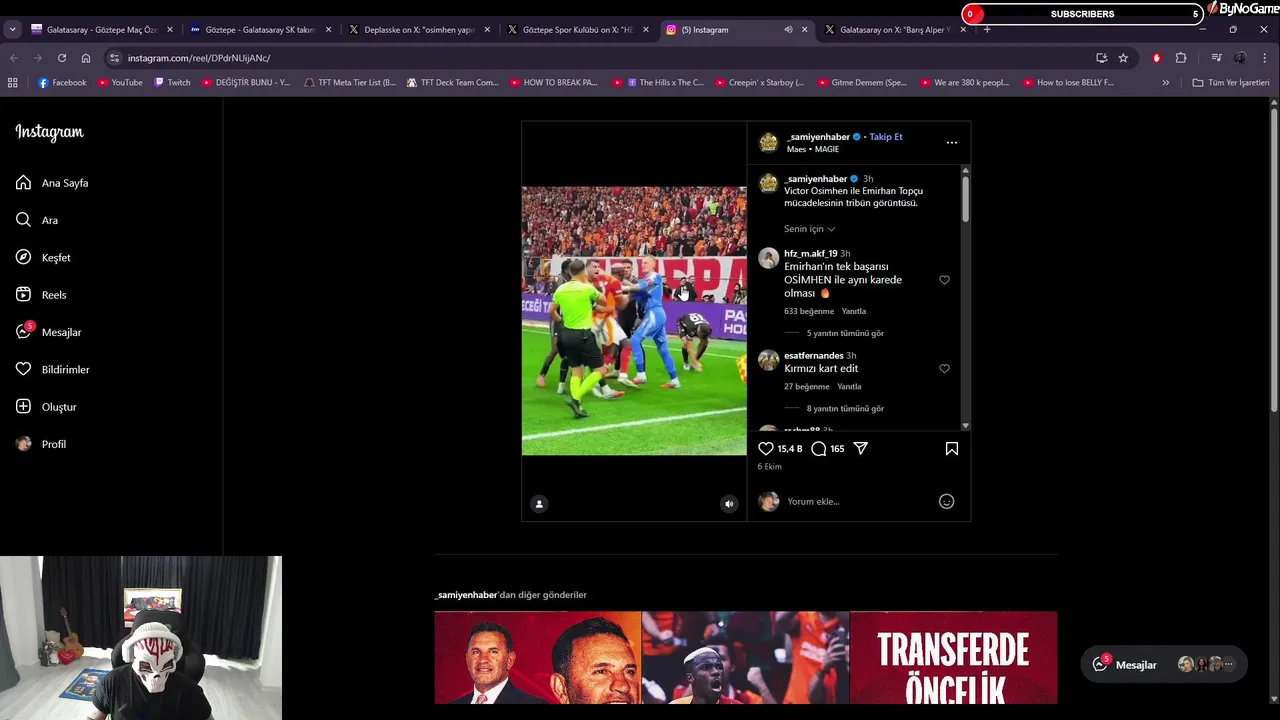Open a new browser tab
The width and height of the screenshot is (1280, 720).
click(987, 30)
